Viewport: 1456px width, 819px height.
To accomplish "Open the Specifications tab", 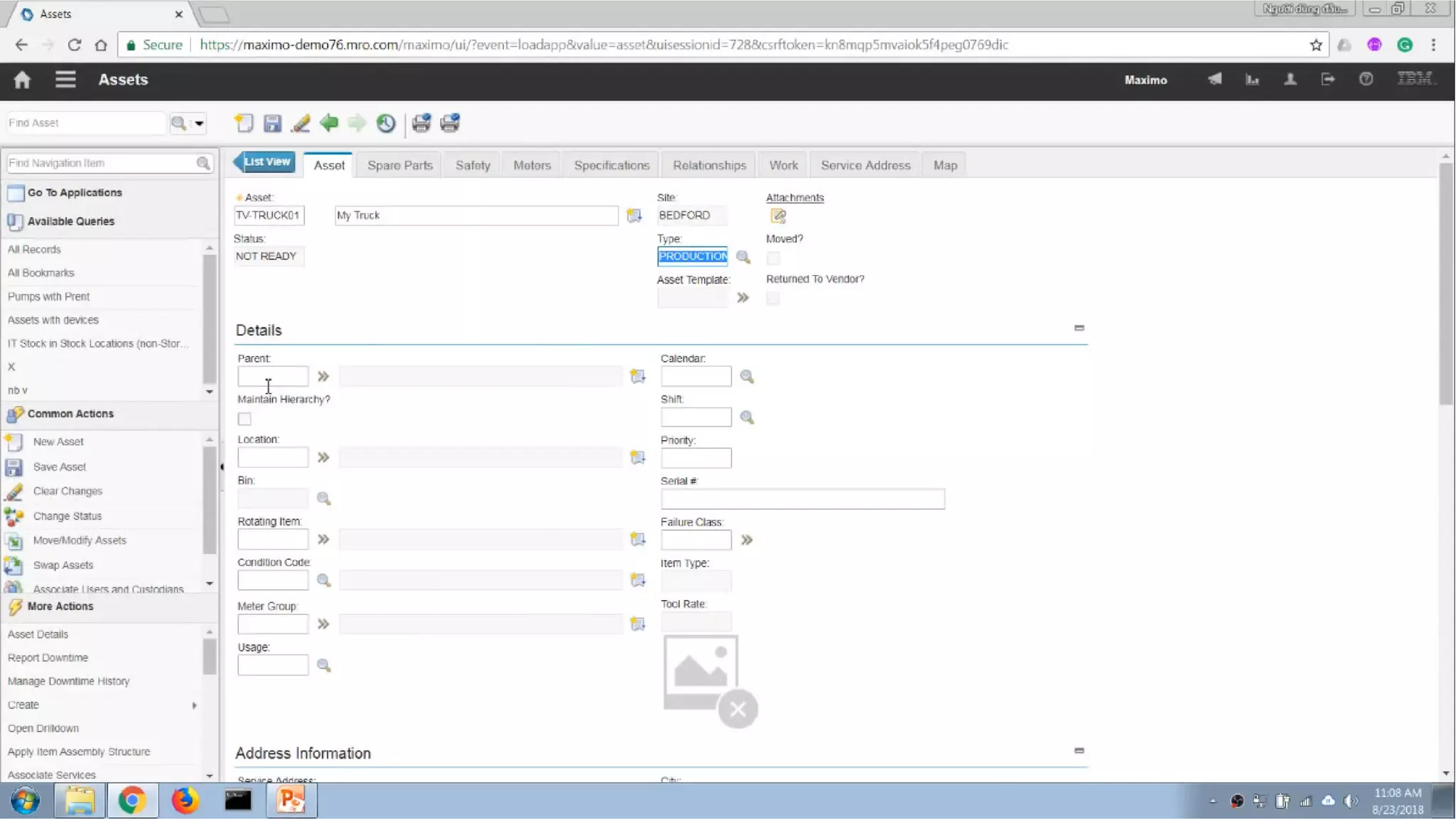I will pyautogui.click(x=611, y=165).
